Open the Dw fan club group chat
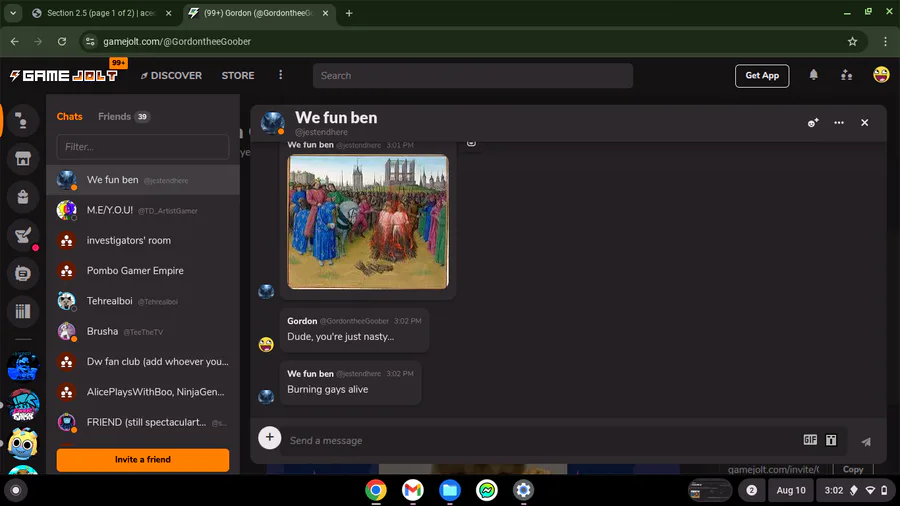The image size is (900, 506). pos(142,362)
